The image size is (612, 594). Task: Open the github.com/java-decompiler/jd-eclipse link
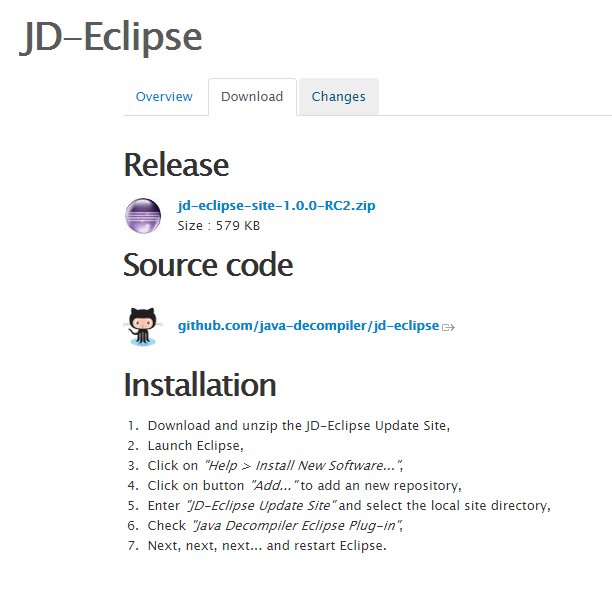pos(308,325)
